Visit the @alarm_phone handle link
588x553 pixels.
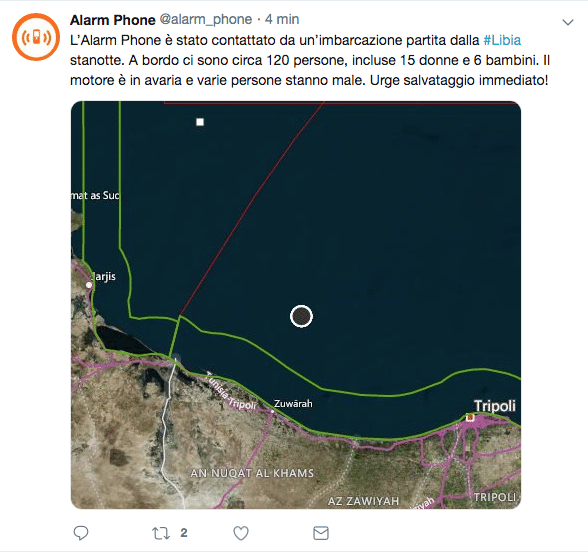(206, 19)
